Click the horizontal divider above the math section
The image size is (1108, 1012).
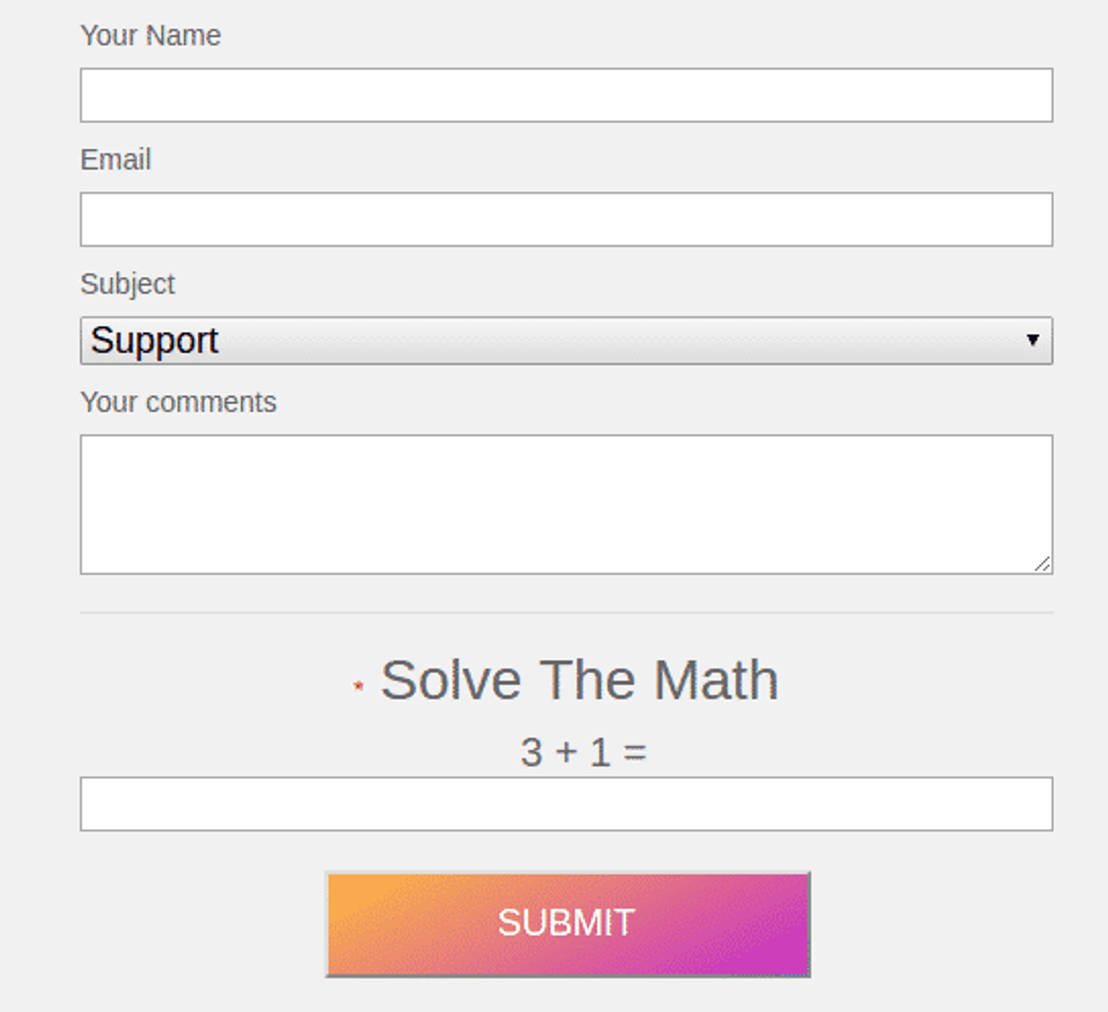pos(566,612)
